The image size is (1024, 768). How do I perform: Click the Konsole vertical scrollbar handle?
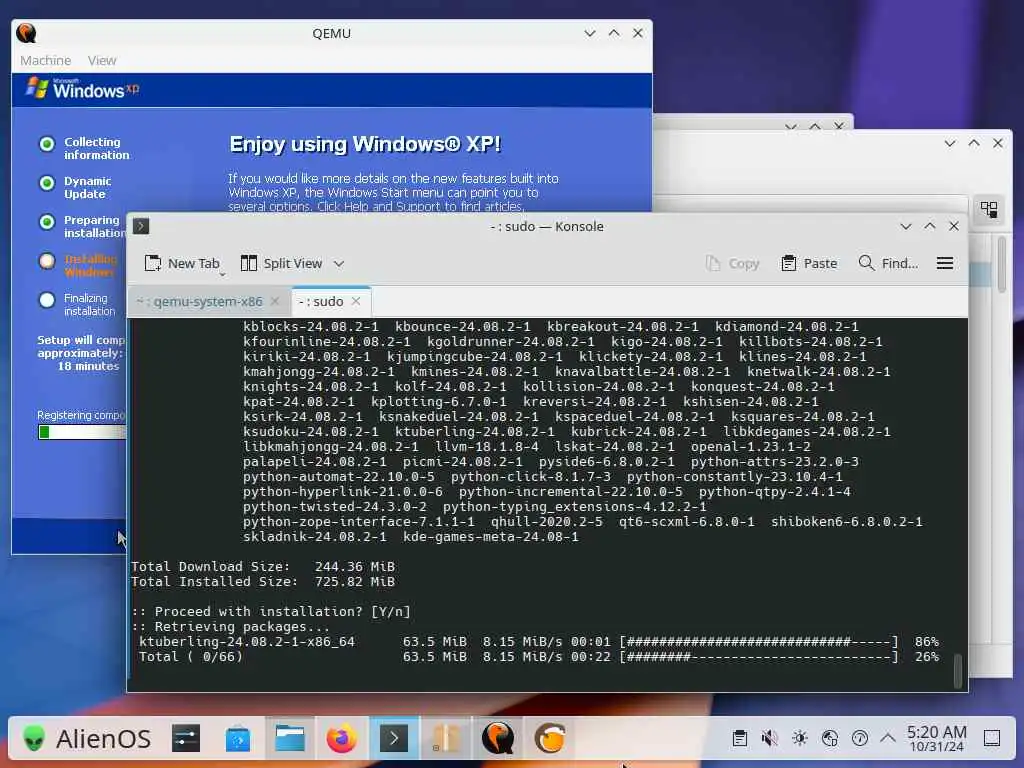(x=958, y=670)
